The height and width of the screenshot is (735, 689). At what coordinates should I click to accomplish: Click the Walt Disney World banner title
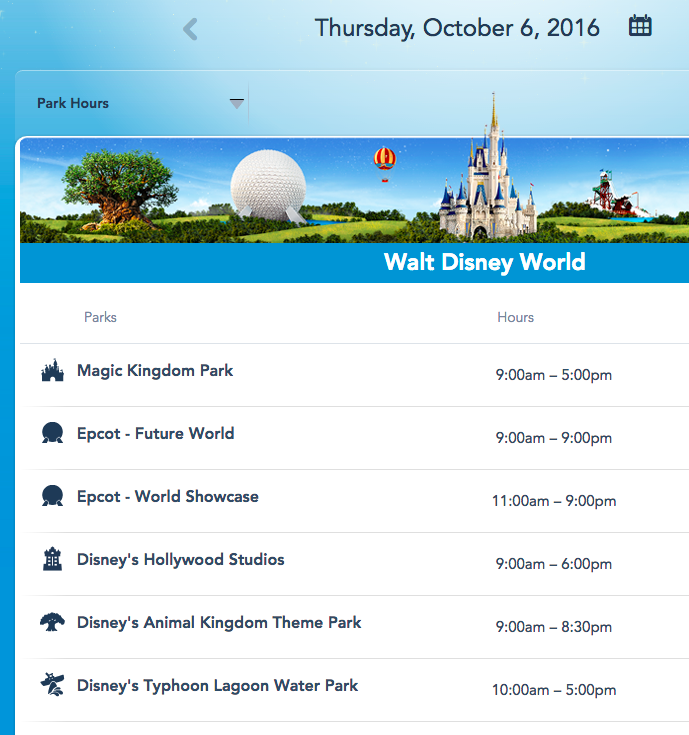click(484, 263)
